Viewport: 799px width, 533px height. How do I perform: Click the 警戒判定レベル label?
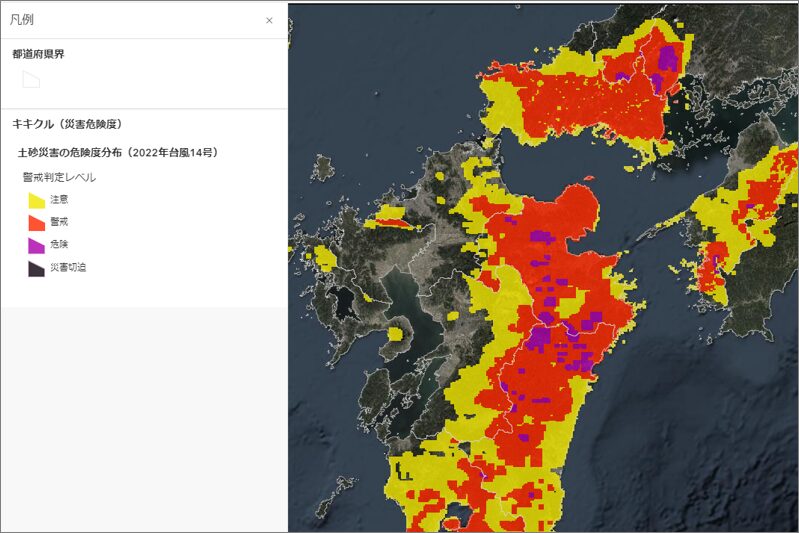pos(59,177)
